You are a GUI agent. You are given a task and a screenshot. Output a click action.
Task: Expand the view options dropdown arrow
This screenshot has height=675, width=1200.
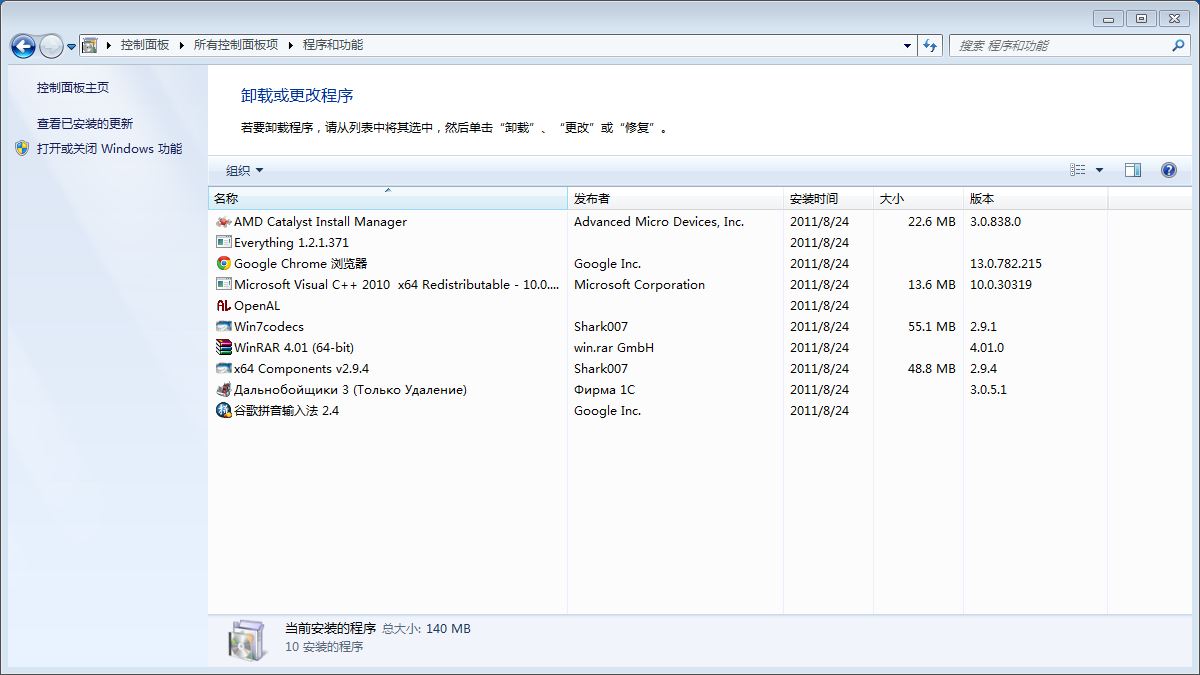(1099, 170)
